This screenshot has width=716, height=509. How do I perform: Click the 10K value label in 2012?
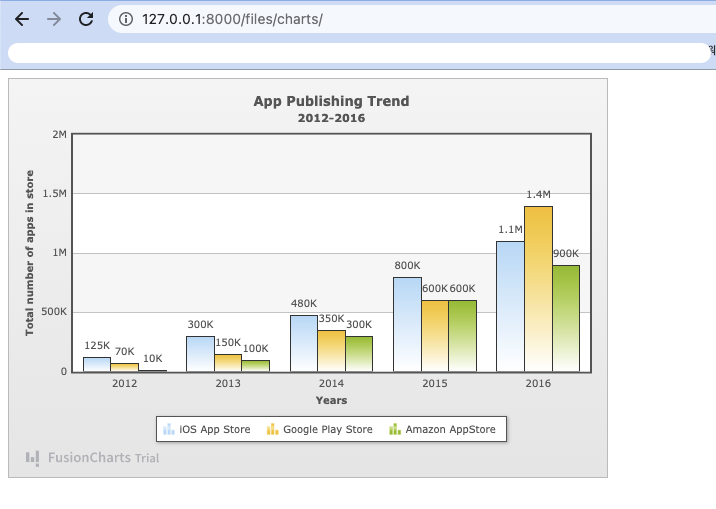[x=153, y=359]
